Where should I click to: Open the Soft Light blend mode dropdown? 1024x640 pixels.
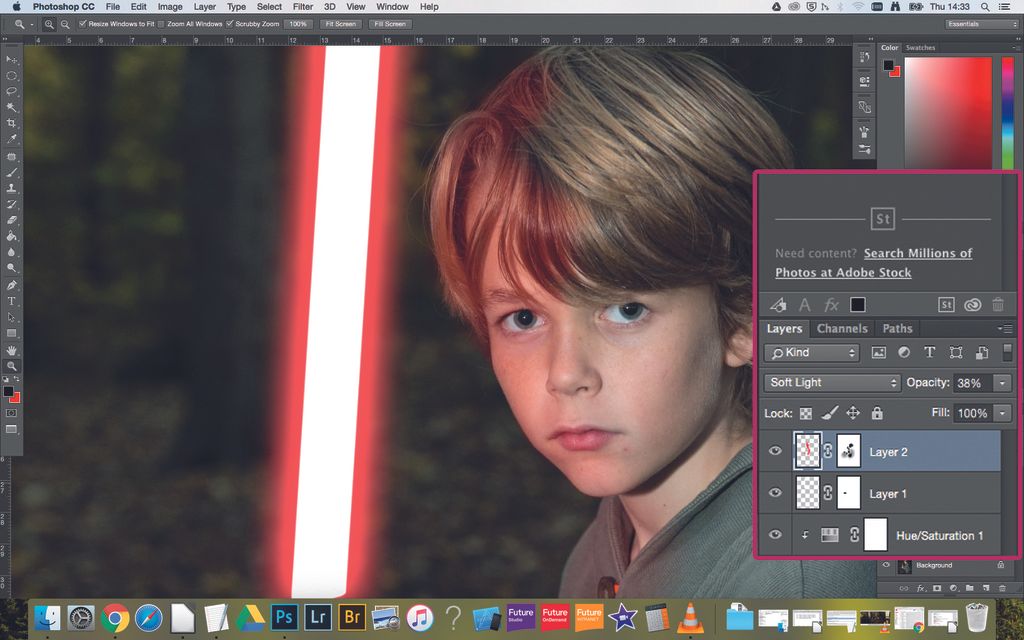[x=830, y=382]
